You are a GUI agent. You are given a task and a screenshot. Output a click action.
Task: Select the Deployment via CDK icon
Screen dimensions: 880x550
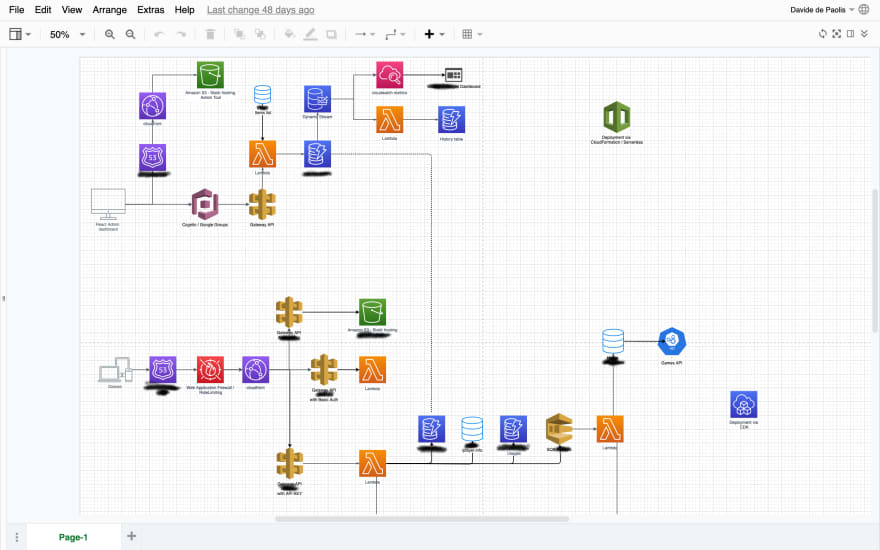pos(743,405)
